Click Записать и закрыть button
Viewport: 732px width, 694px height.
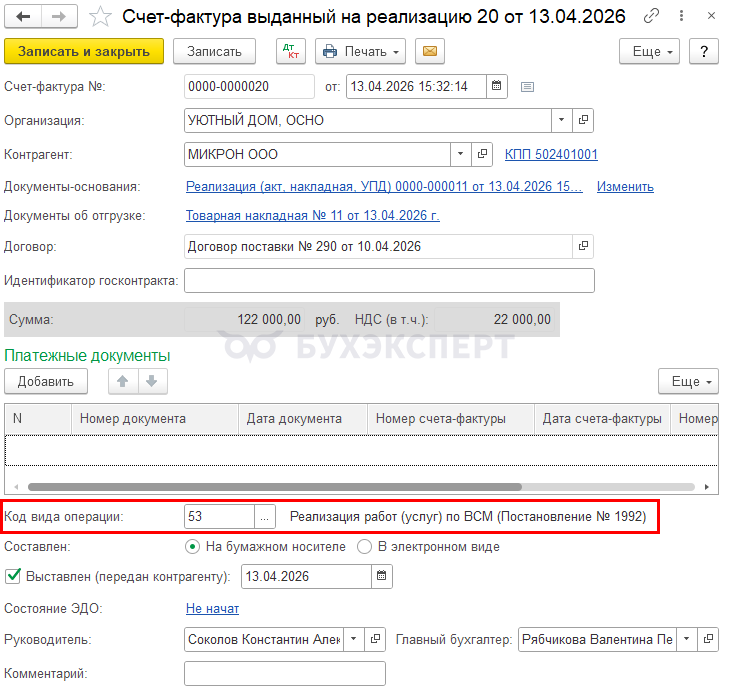point(83,51)
